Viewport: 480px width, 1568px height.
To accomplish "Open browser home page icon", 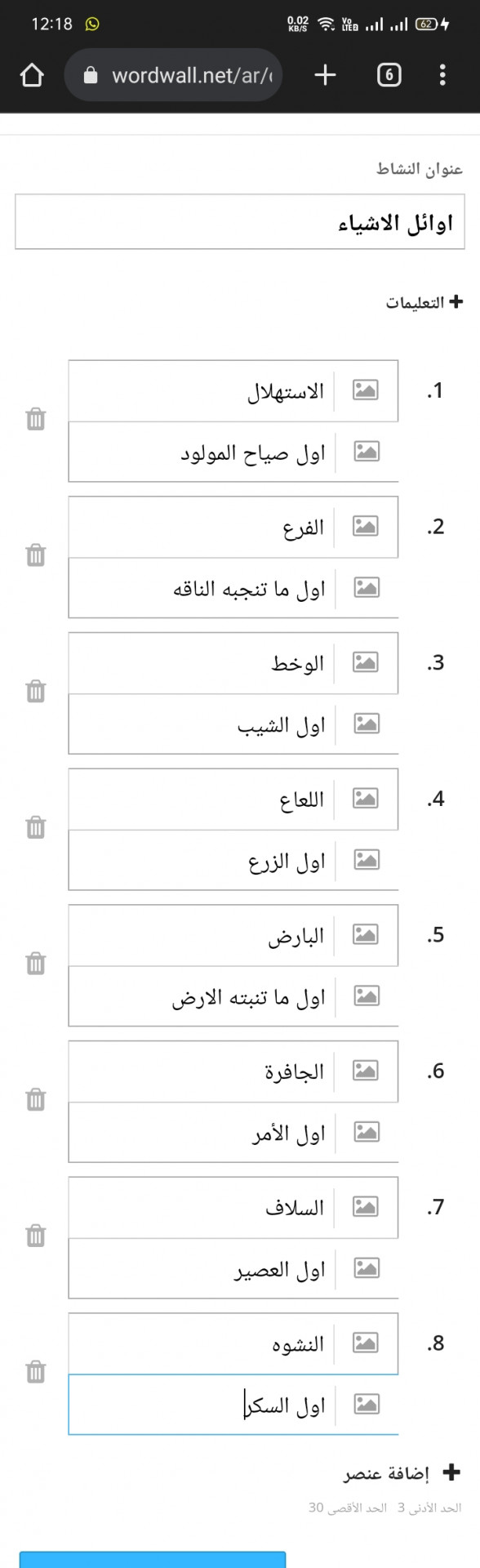I will [x=32, y=75].
